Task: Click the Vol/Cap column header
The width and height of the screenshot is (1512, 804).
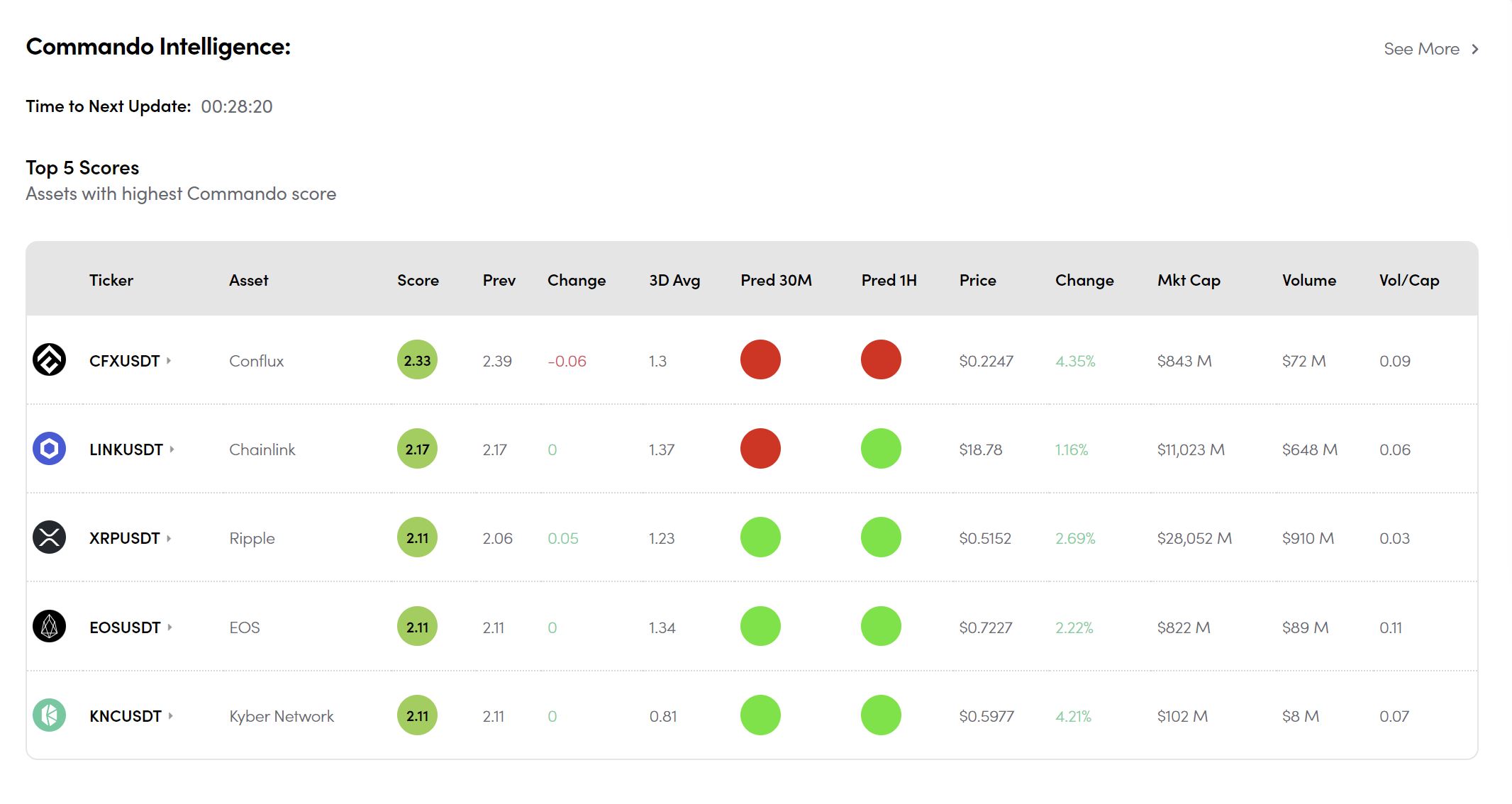Action: coord(1408,280)
